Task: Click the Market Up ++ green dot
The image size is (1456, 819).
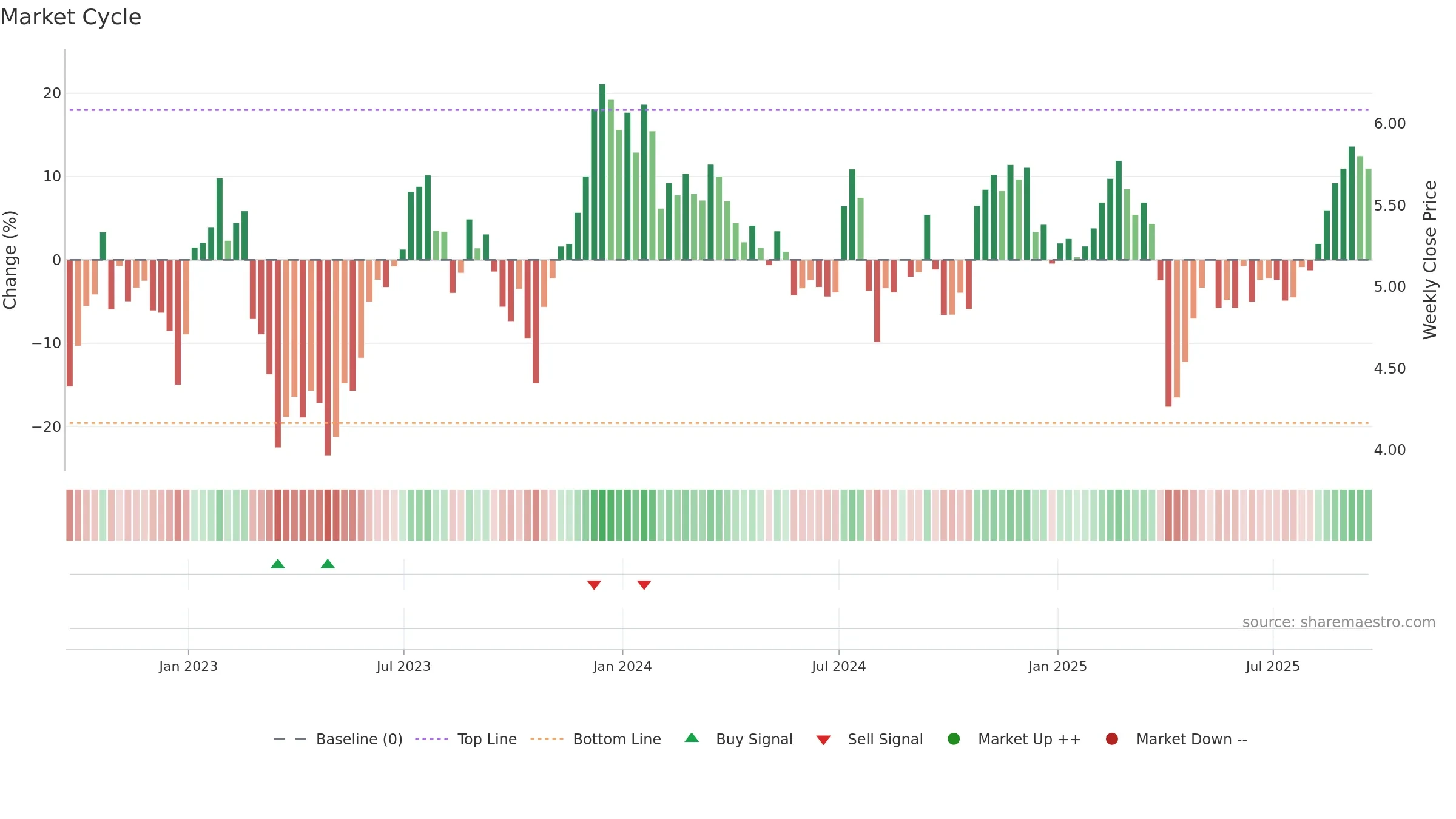Action: (954, 739)
